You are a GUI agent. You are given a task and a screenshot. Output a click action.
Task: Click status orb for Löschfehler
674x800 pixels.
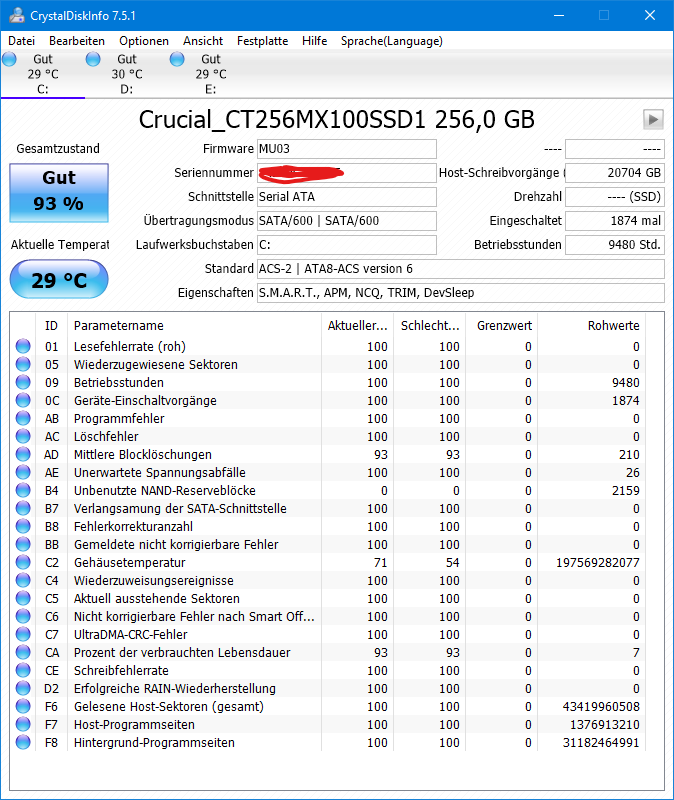coord(23,436)
